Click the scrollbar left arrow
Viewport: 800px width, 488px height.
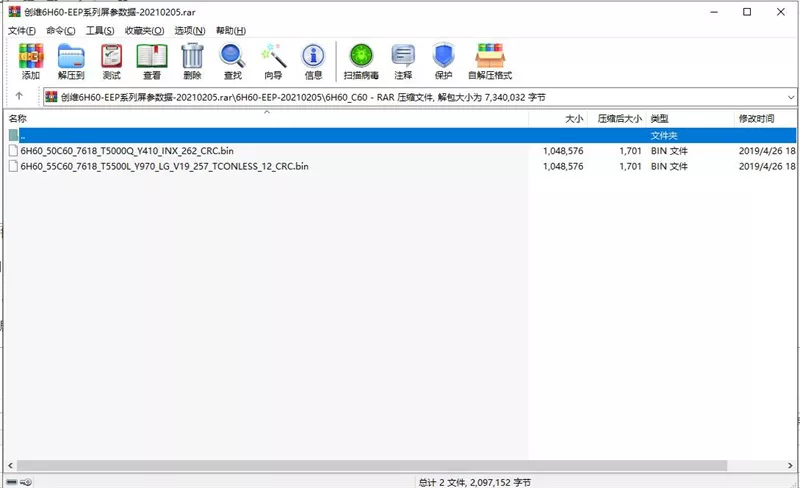(x=10, y=466)
